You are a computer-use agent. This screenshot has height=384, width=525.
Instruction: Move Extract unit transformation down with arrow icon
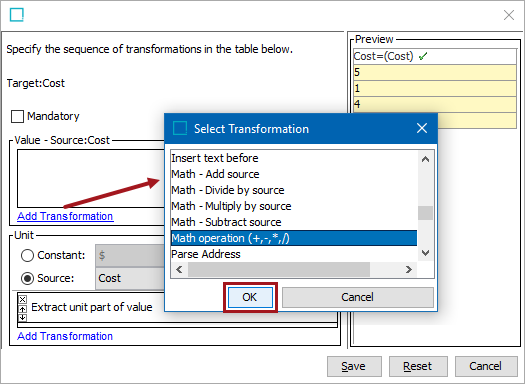click(22, 317)
